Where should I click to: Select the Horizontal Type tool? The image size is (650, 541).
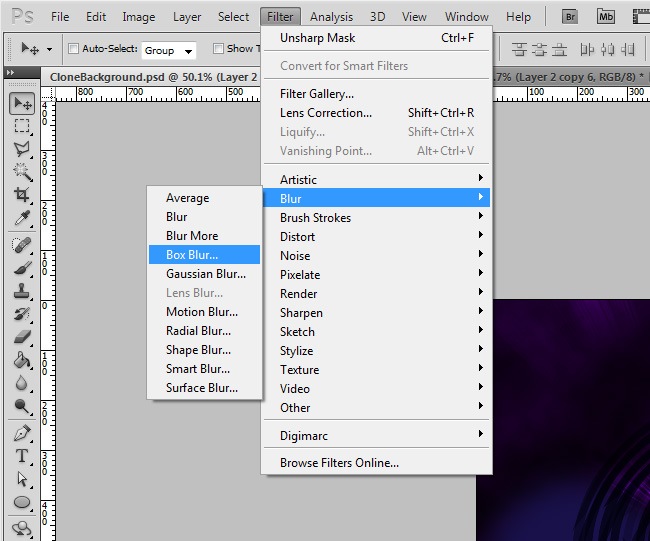coord(22,456)
